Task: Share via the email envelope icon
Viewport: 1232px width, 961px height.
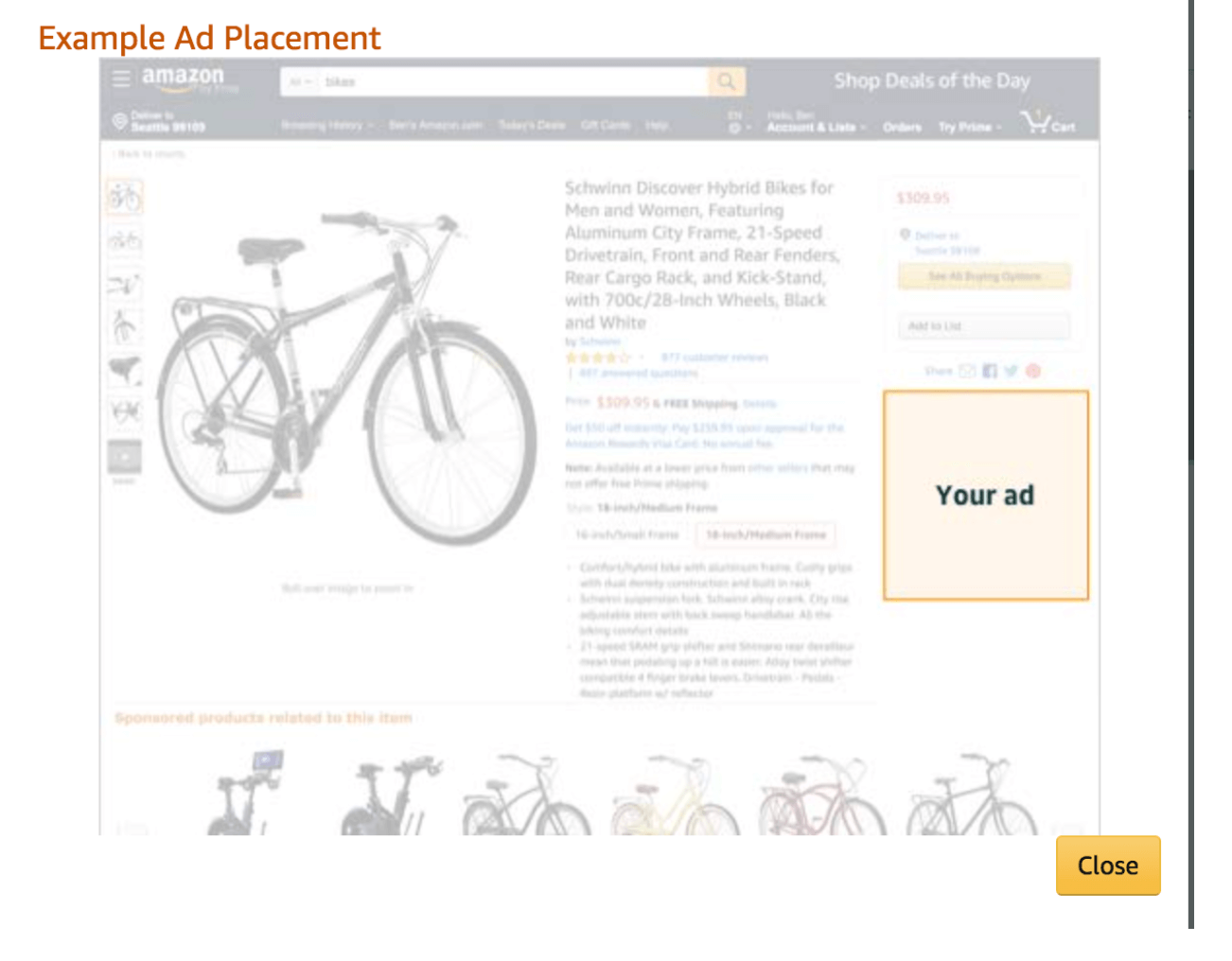Action: [x=967, y=371]
